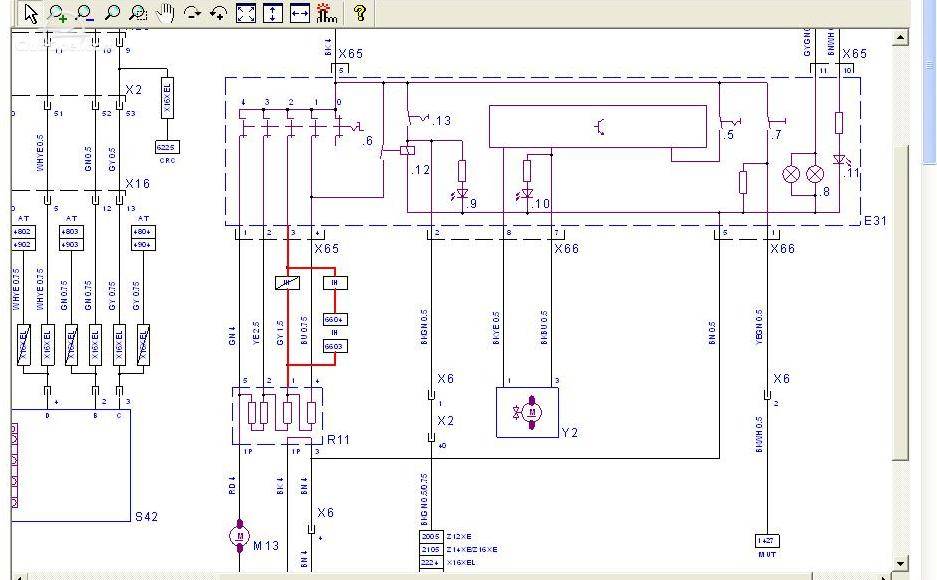The height and width of the screenshot is (580, 937).
Task: Click the E31 component label
Action: click(875, 221)
